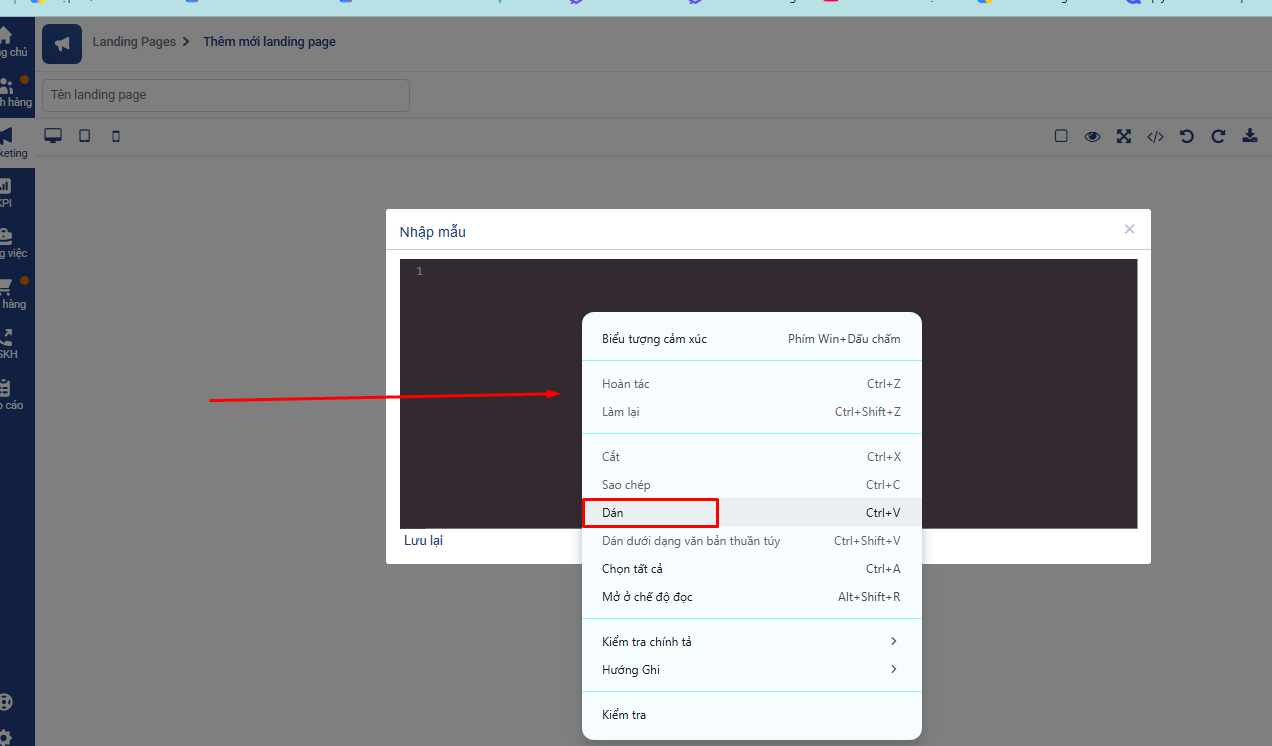Close the Nhập mẫu dialog

point(1129,229)
